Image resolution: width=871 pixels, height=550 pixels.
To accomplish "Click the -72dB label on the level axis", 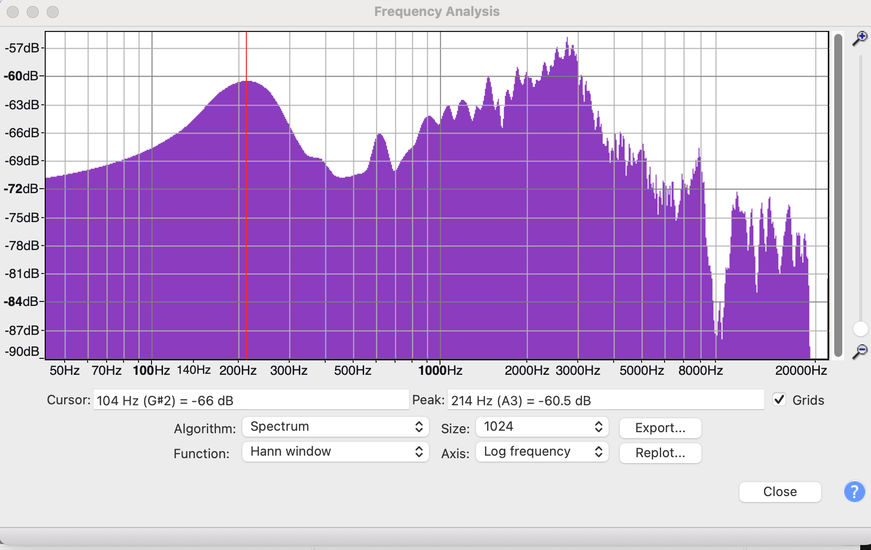I will (22, 188).
